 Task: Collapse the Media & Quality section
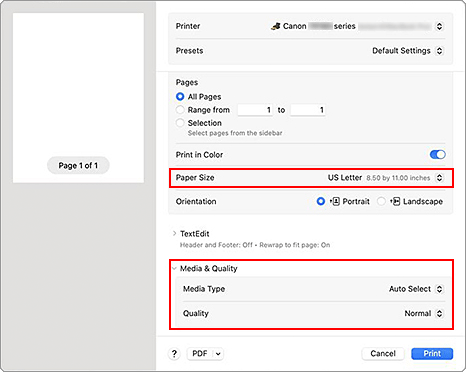pos(174,268)
